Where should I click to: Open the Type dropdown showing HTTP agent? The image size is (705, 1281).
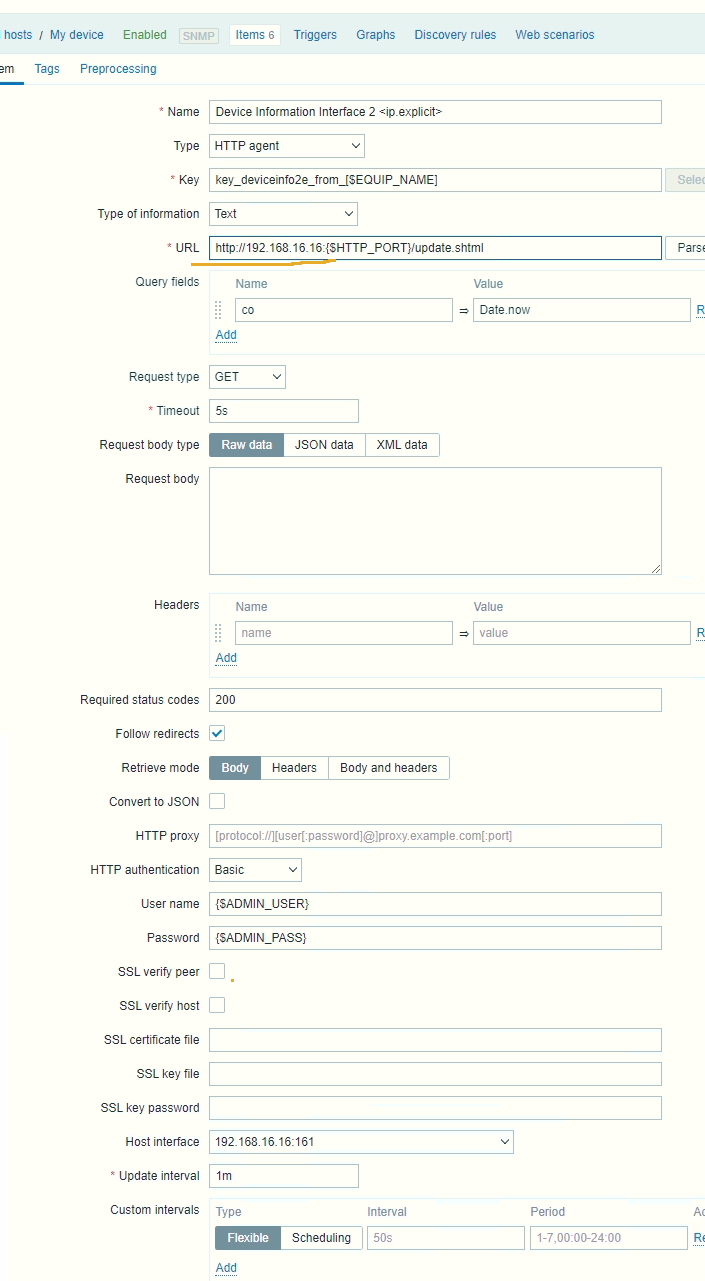click(x=286, y=146)
